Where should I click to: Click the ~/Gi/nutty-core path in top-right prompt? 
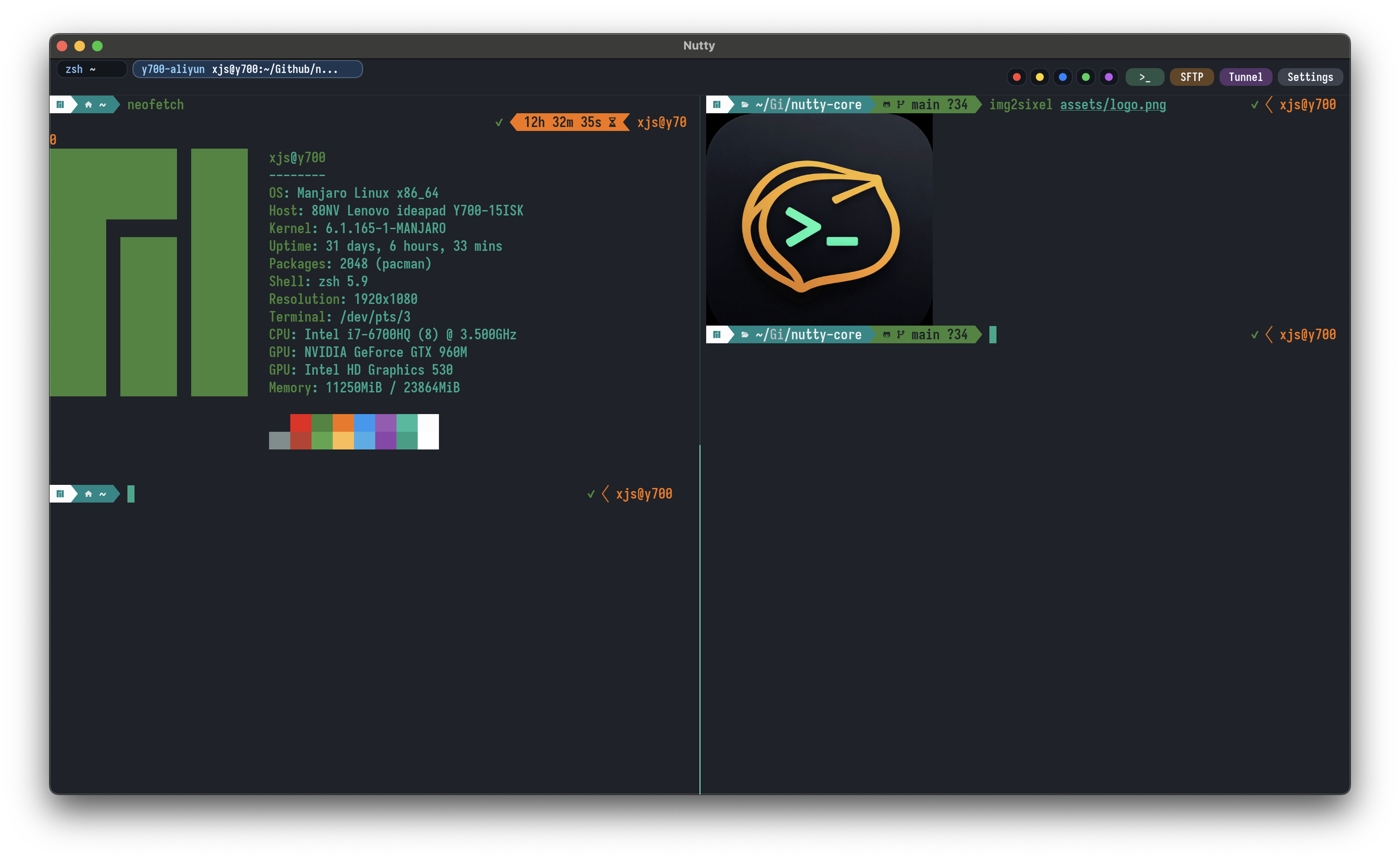point(808,105)
